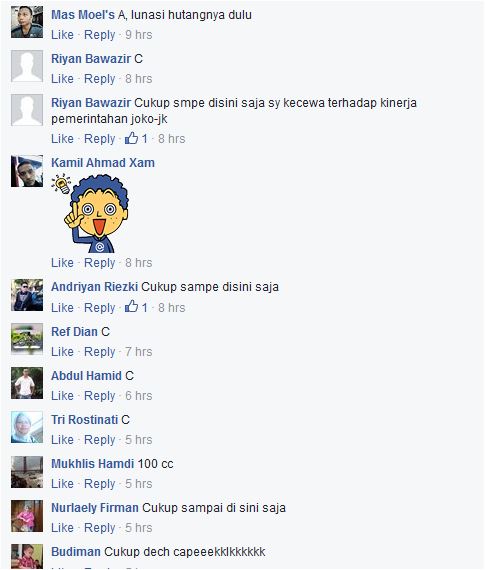Open Budiman's profile name link
The width and height of the screenshot is (485, 570).
(76, 551)
